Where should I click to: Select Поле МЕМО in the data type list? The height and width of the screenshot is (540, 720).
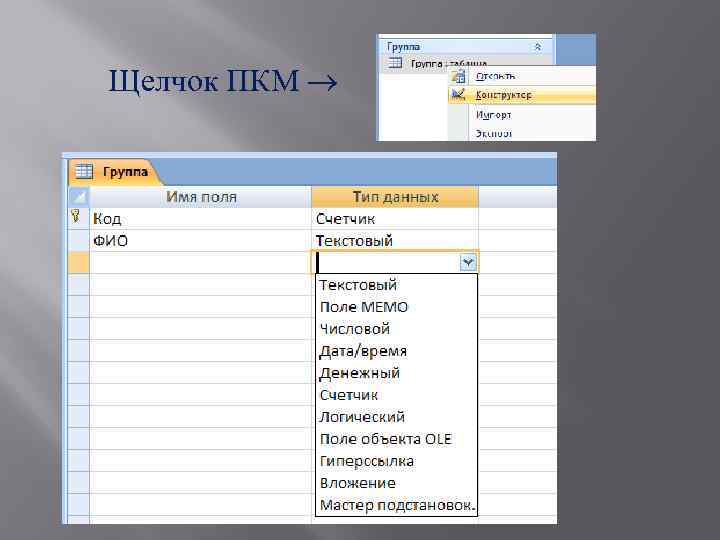point(396,307)
